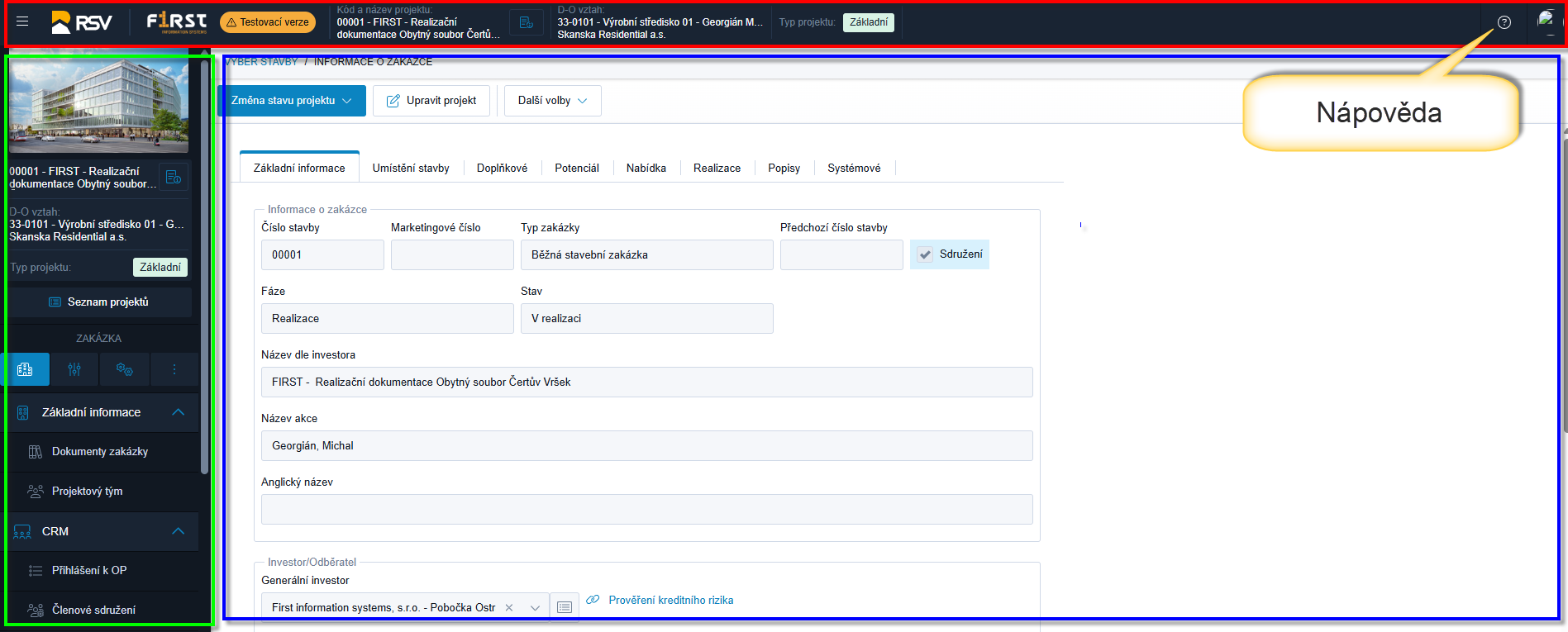Switch to the Umístění stavby tab
Image resolution: width=1568 pixels, height=632 pixels.
point(410,168)
